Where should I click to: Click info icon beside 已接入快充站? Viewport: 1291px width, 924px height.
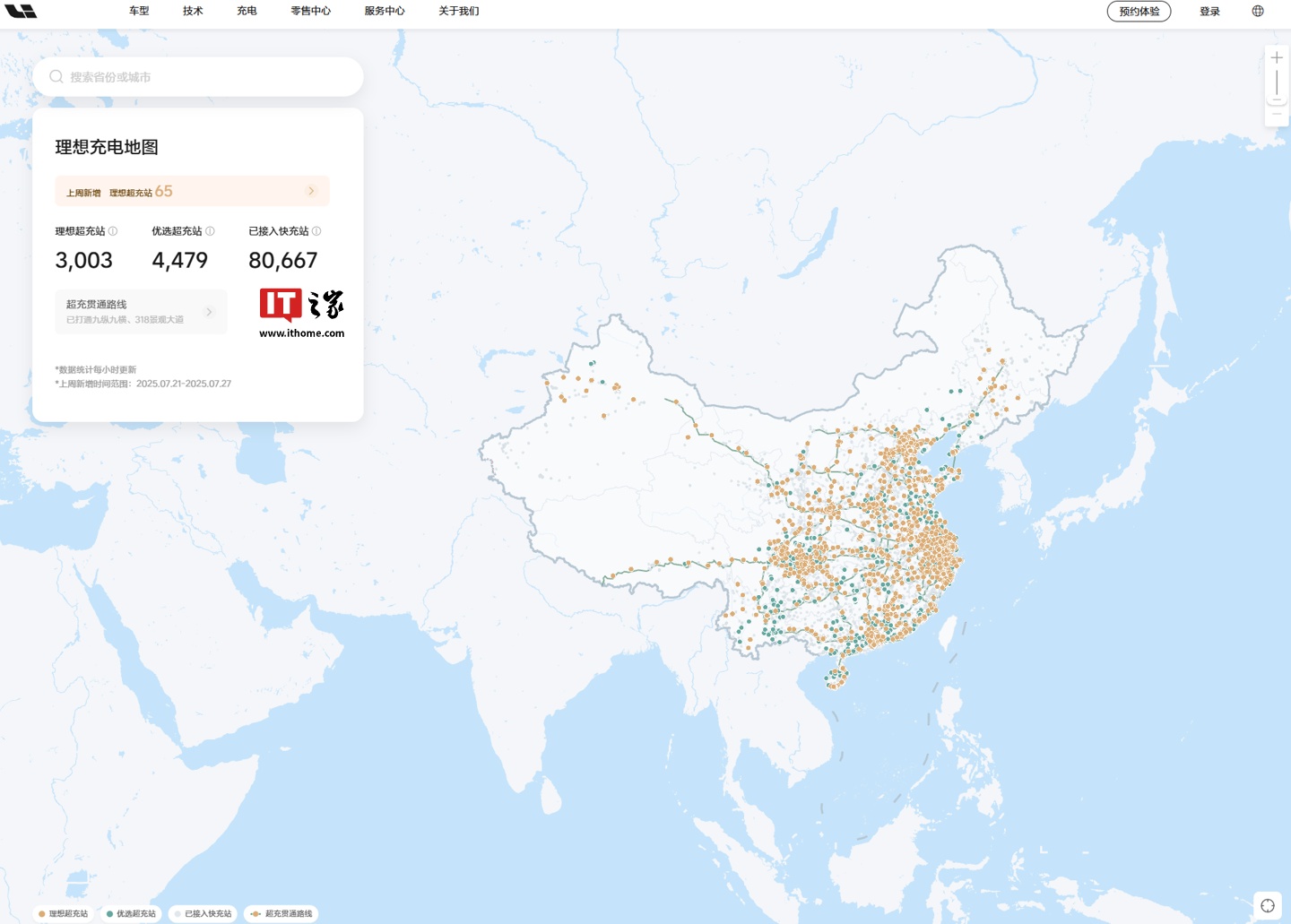pyautogui.click(x=316, y=231)
